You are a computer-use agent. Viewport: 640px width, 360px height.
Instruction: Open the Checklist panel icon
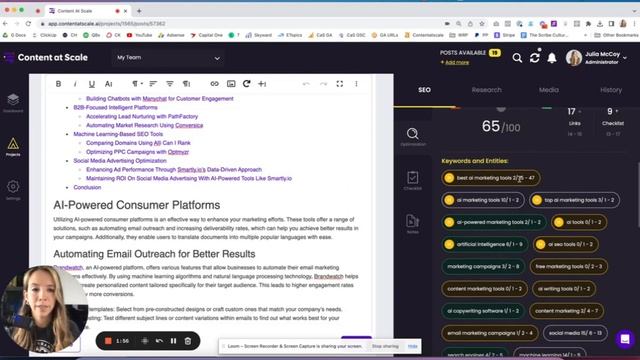click(413, 181)
